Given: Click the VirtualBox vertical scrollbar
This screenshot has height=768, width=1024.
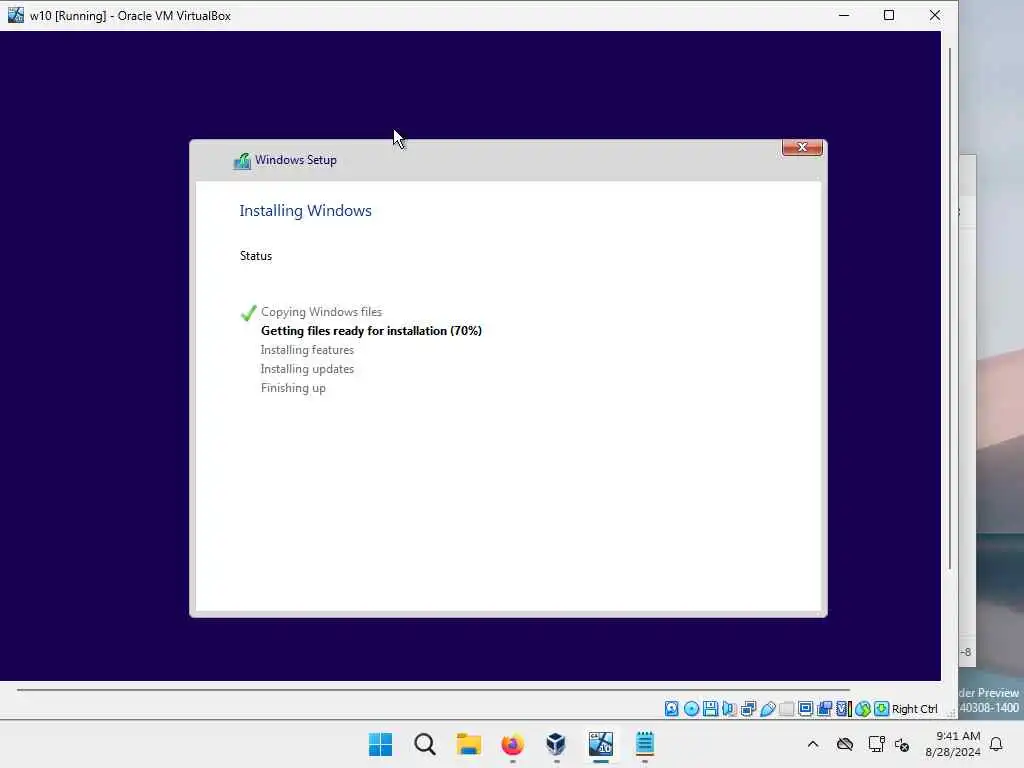Looking at the screenshot, I should 950,307.
